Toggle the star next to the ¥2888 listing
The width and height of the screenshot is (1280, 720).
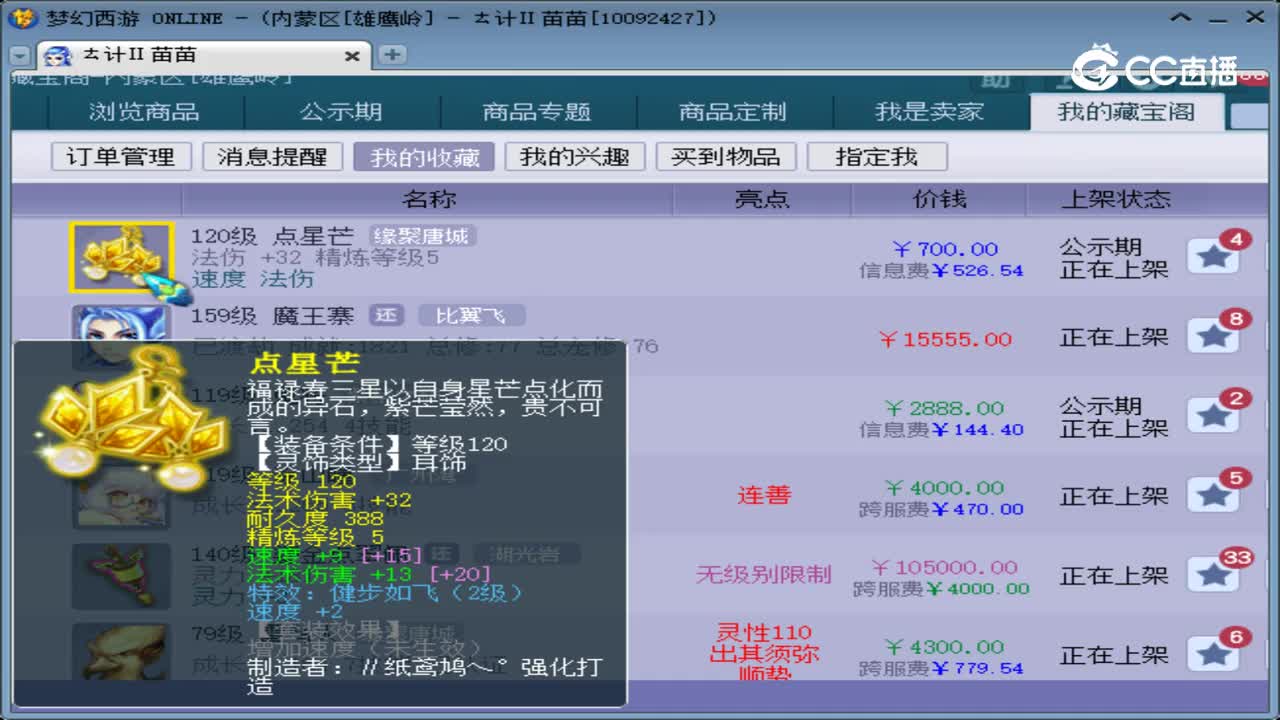[x=1215, y=415]
